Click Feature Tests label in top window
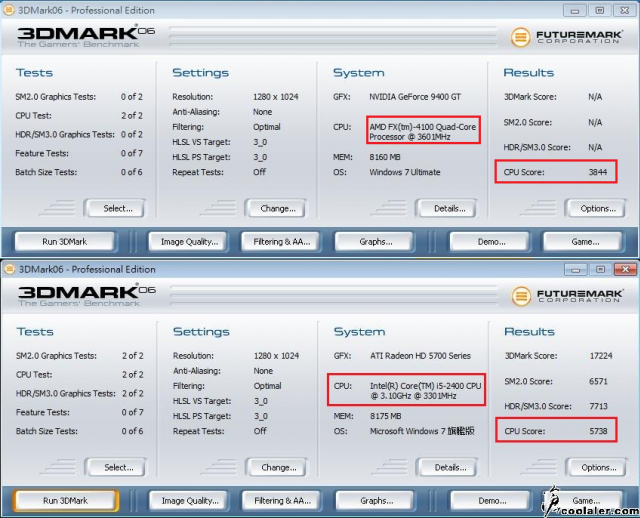The image size is (640, 518). [42, 153]
